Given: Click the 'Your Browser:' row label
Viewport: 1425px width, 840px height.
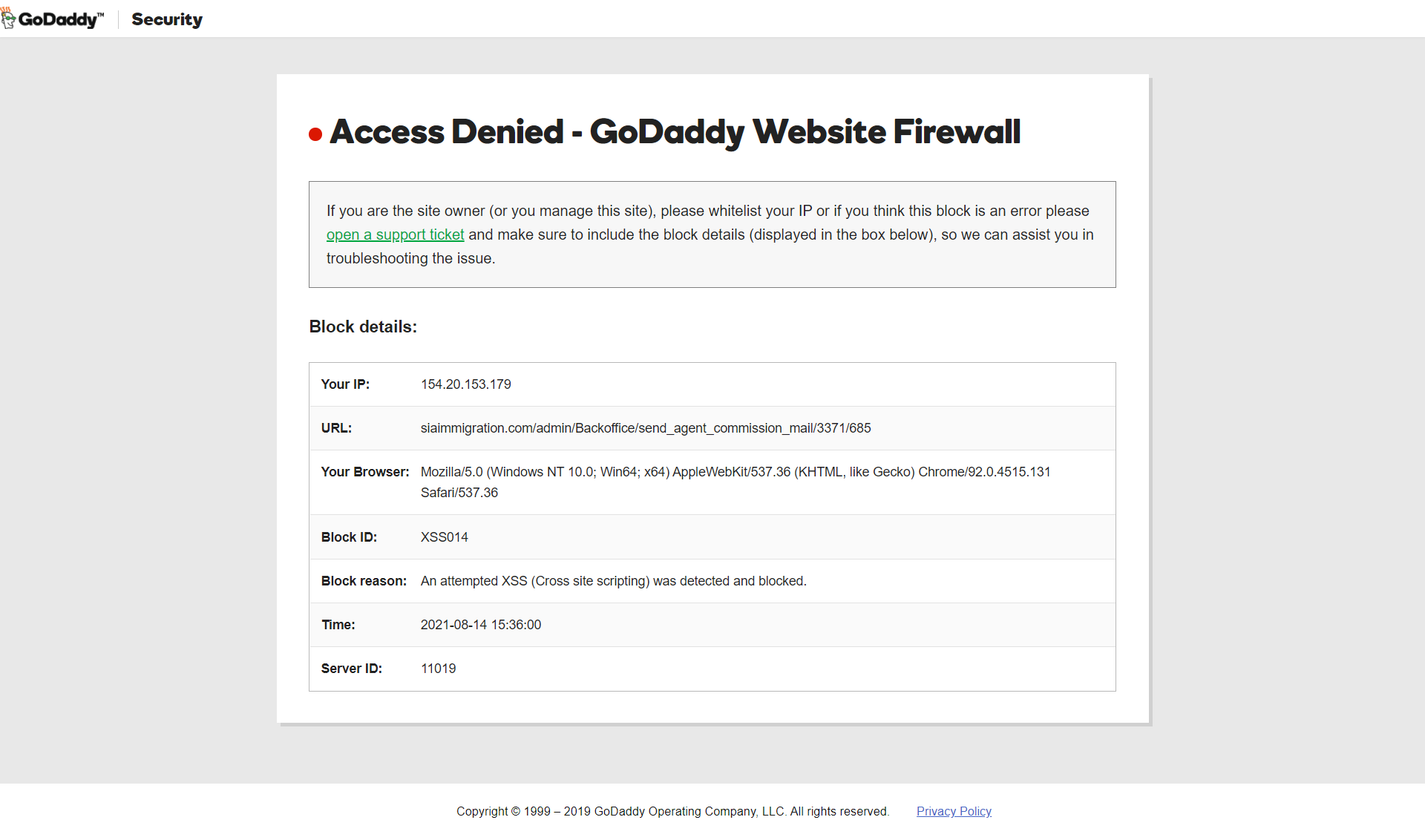Looking at the screenshot, I should tap(365, 472).
